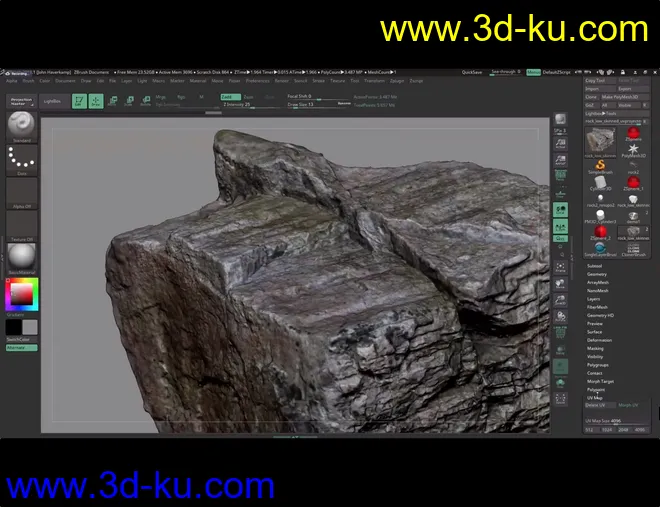Viewport: 660px width, 507px height.
Task: Expand the Subtool palette section
Action: (x=594, y=266)
